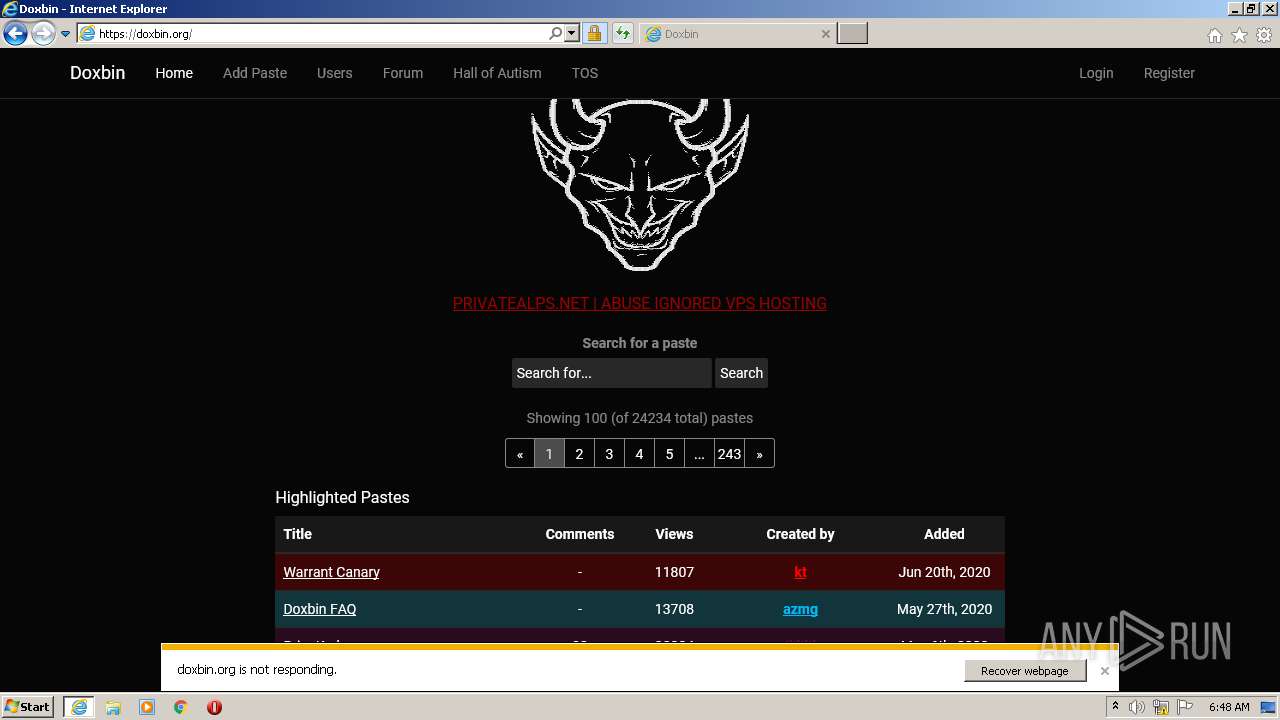Click the 'Jun 20th, 2020' date cell

click(x=944, y=572)
